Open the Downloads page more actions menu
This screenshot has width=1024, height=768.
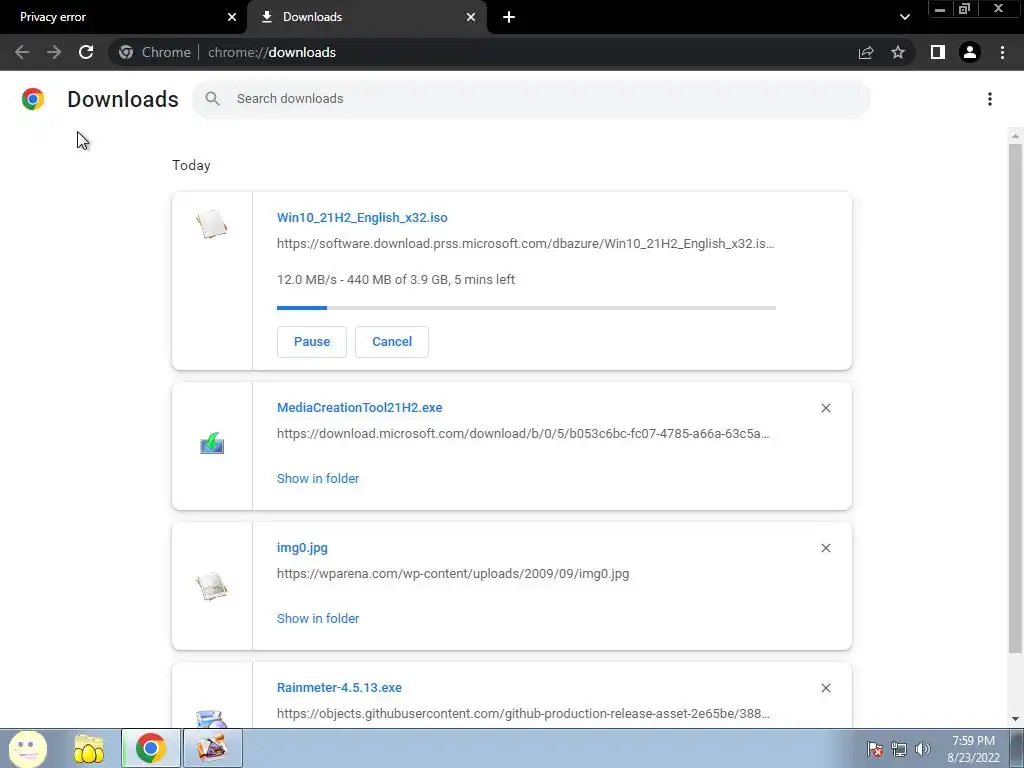tap(990, 99)
